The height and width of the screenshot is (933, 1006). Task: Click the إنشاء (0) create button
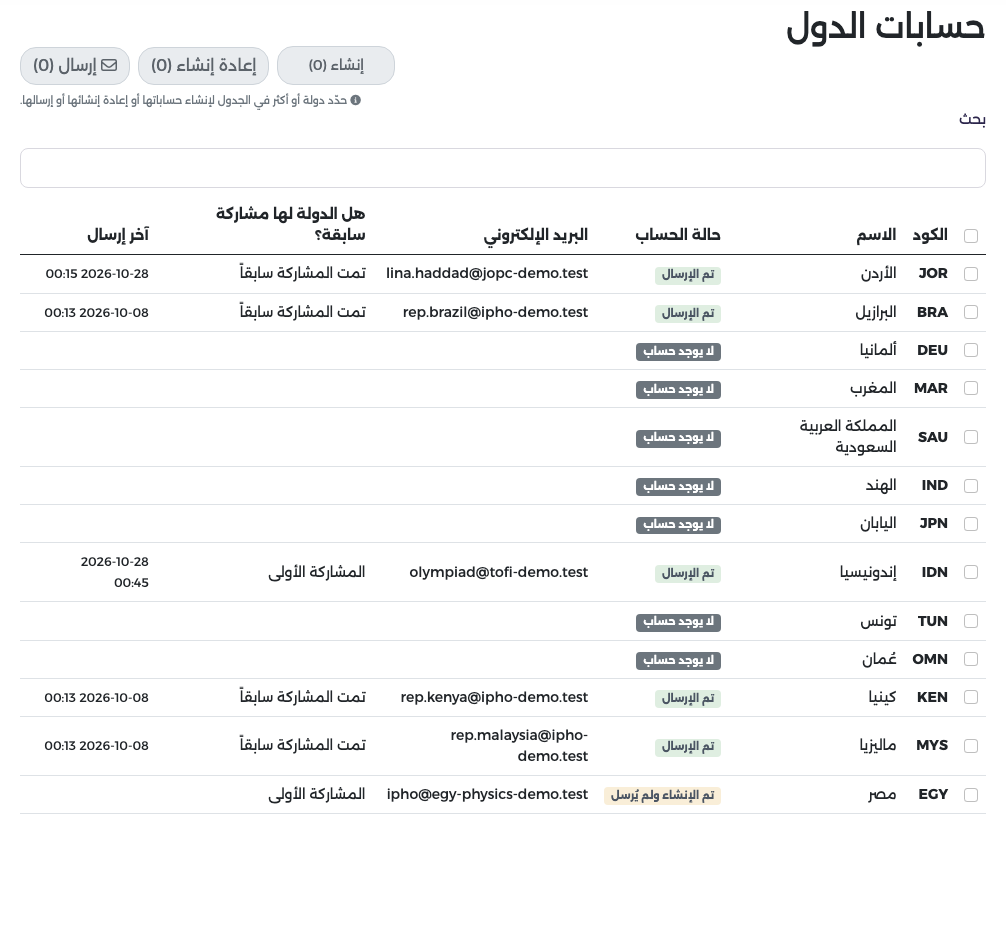336,65
